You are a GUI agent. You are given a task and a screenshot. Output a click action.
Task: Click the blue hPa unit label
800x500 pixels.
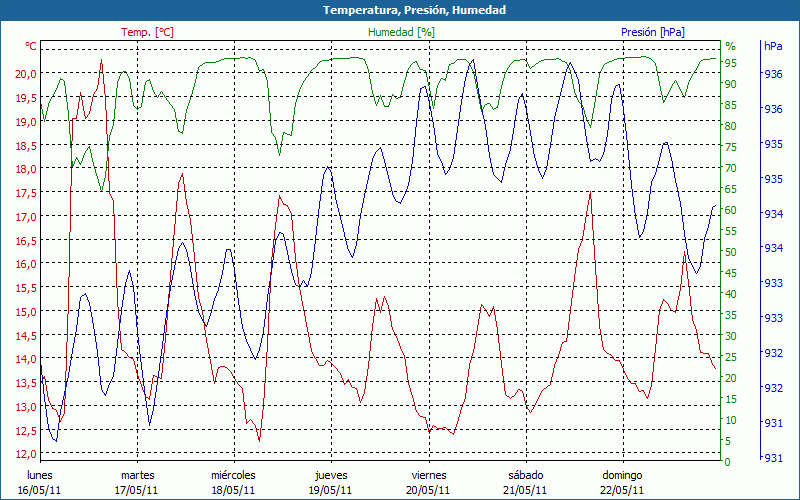pos(773,46)
